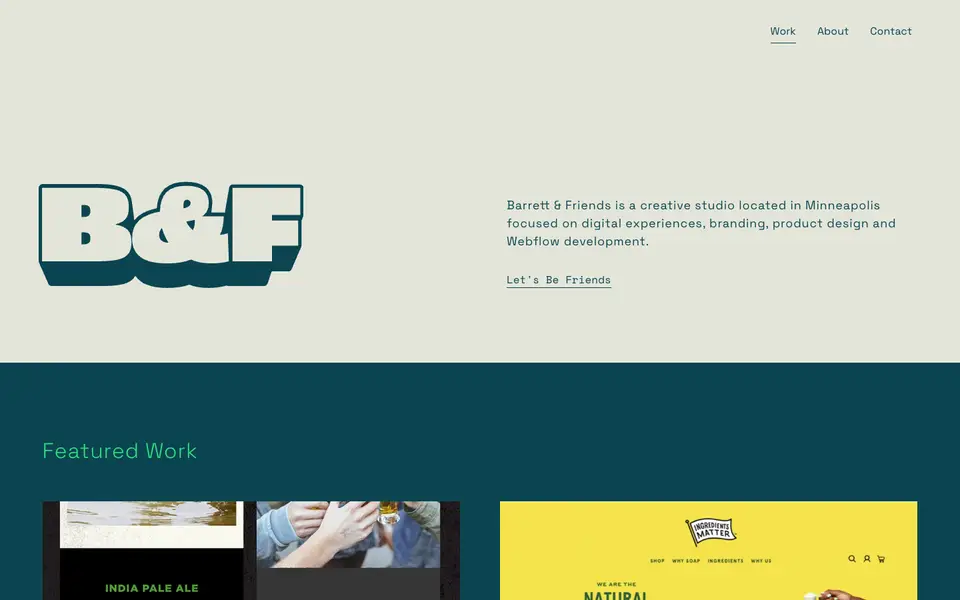Click the cart icon in yellow preview
Viewport: 960px width, 600px height.
pos(881,559)
